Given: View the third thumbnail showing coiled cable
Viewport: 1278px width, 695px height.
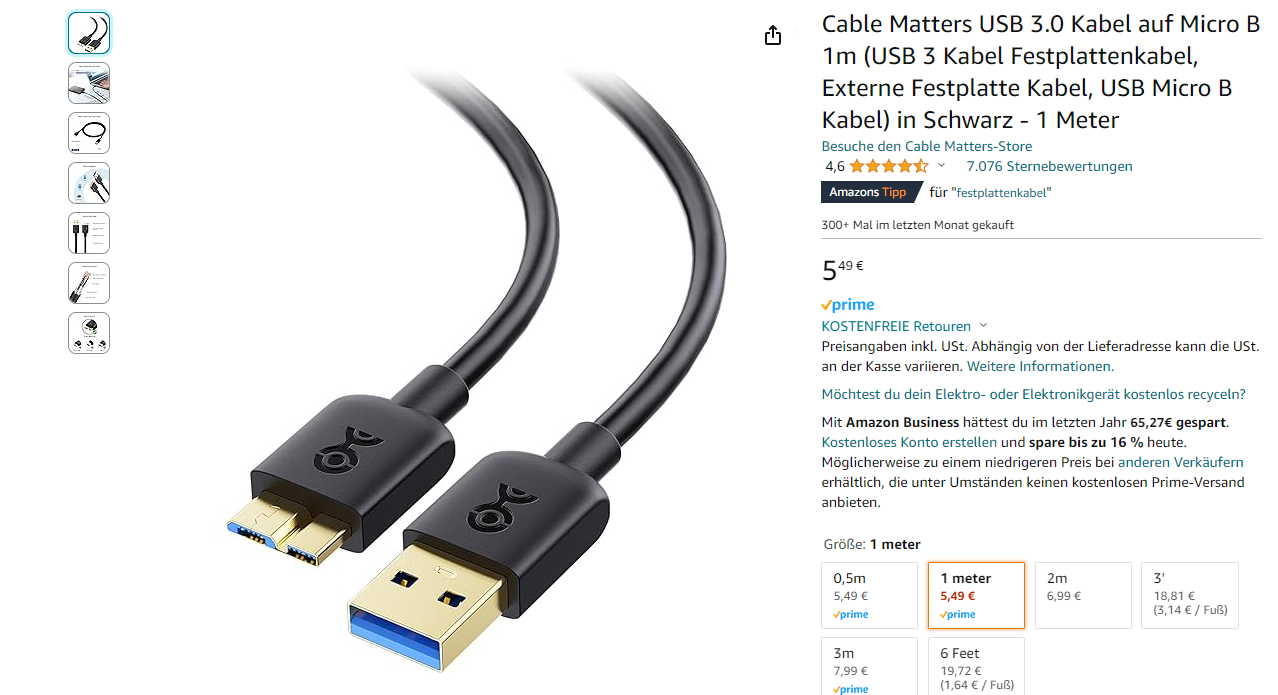Looking at the screenshot, I should click(89, 133).
